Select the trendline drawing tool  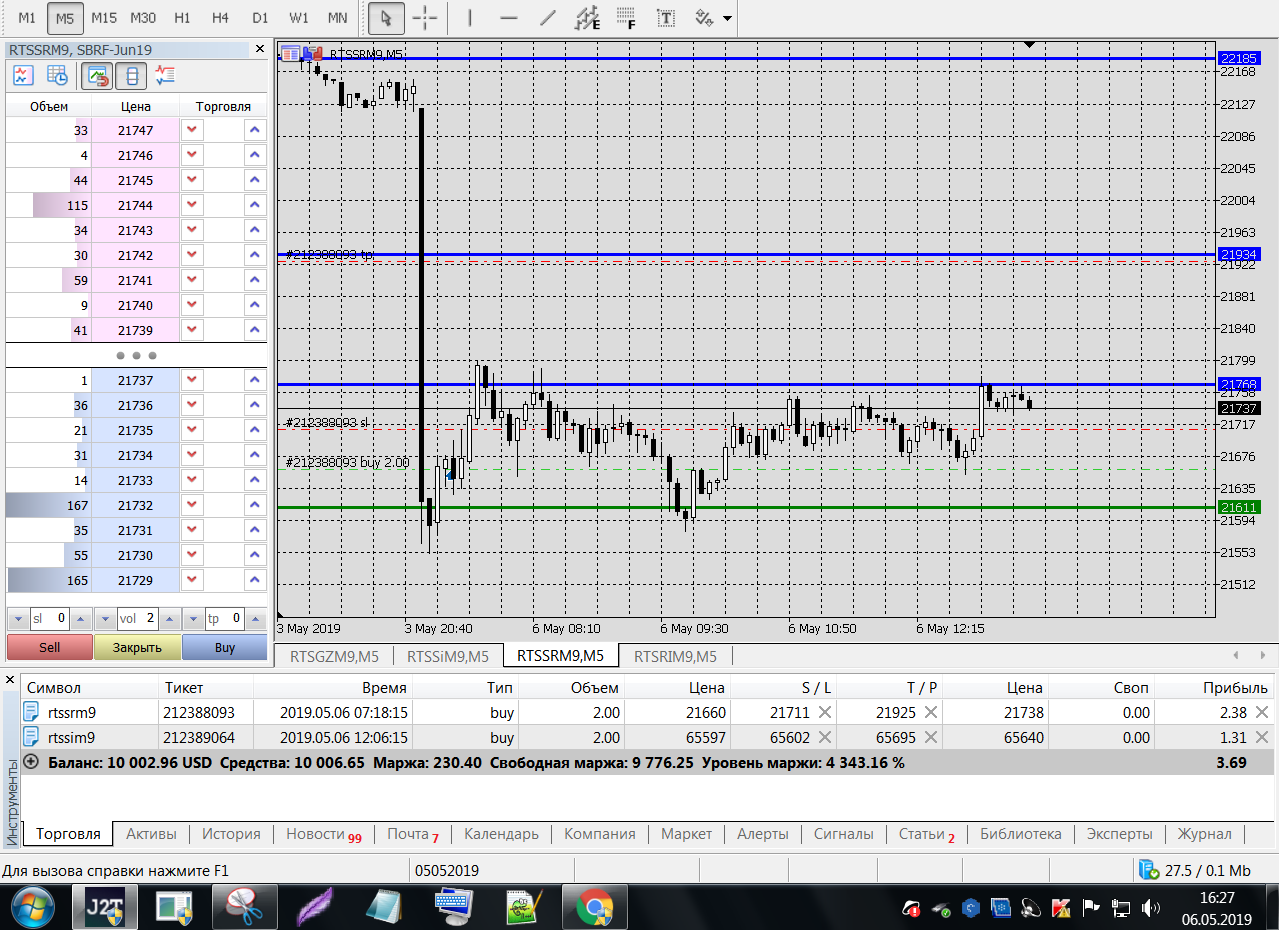(547, 18)
